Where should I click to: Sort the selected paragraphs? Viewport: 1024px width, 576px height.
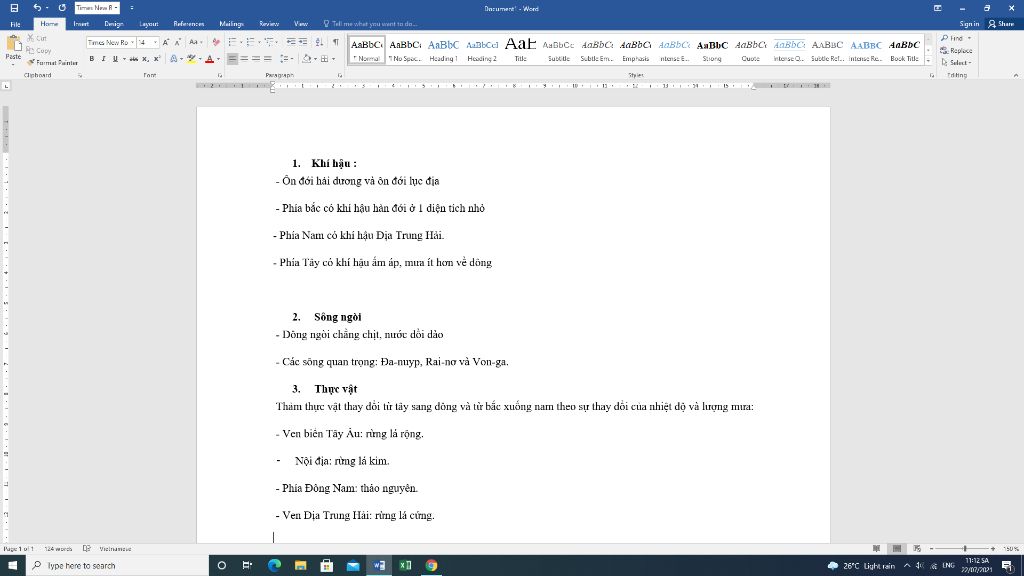[x=319, y=42]
